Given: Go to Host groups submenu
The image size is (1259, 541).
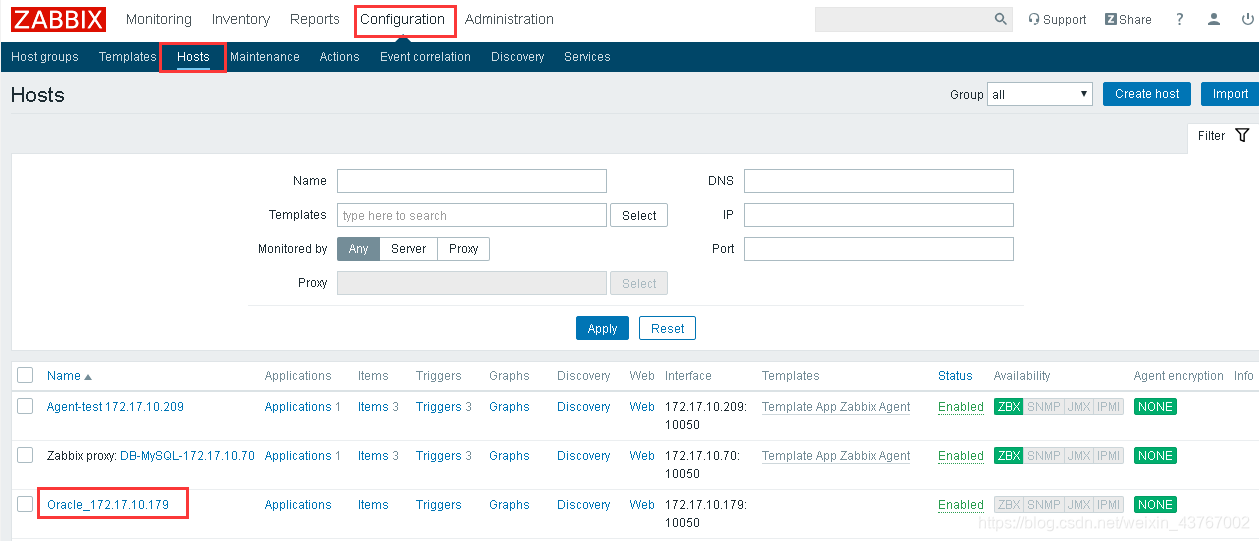Looking at the screenshot, I should coord(45,57).
